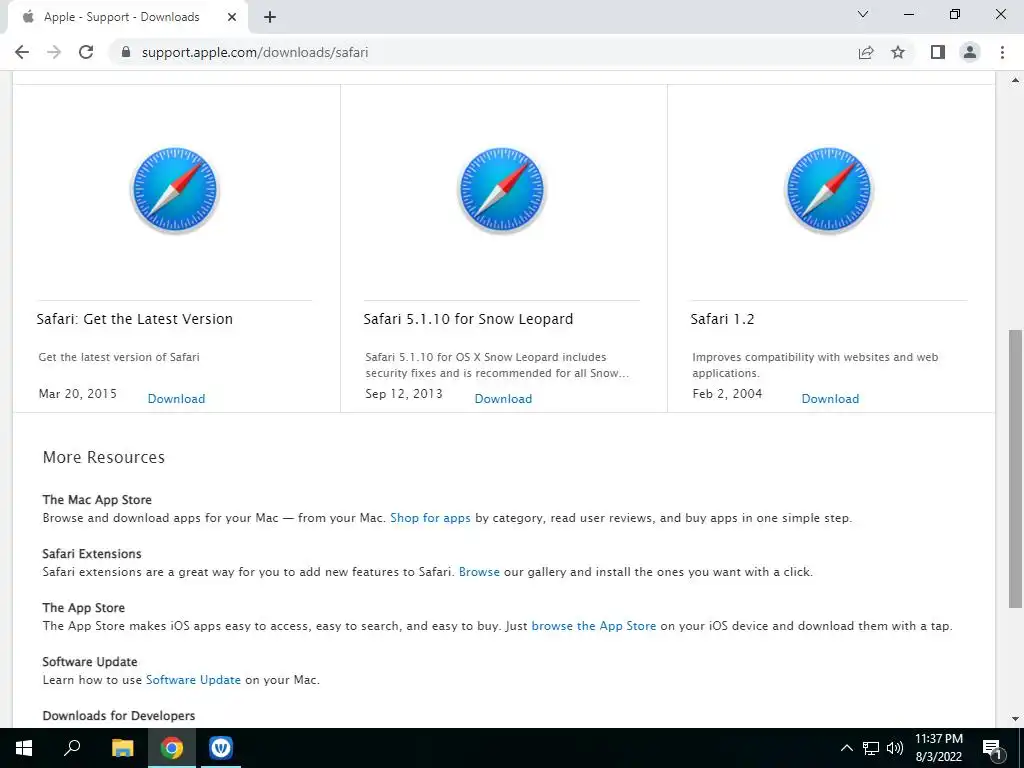1024x768 pixels.
Task: Select 'The App Store' heading text
Action: pos(84,608)
